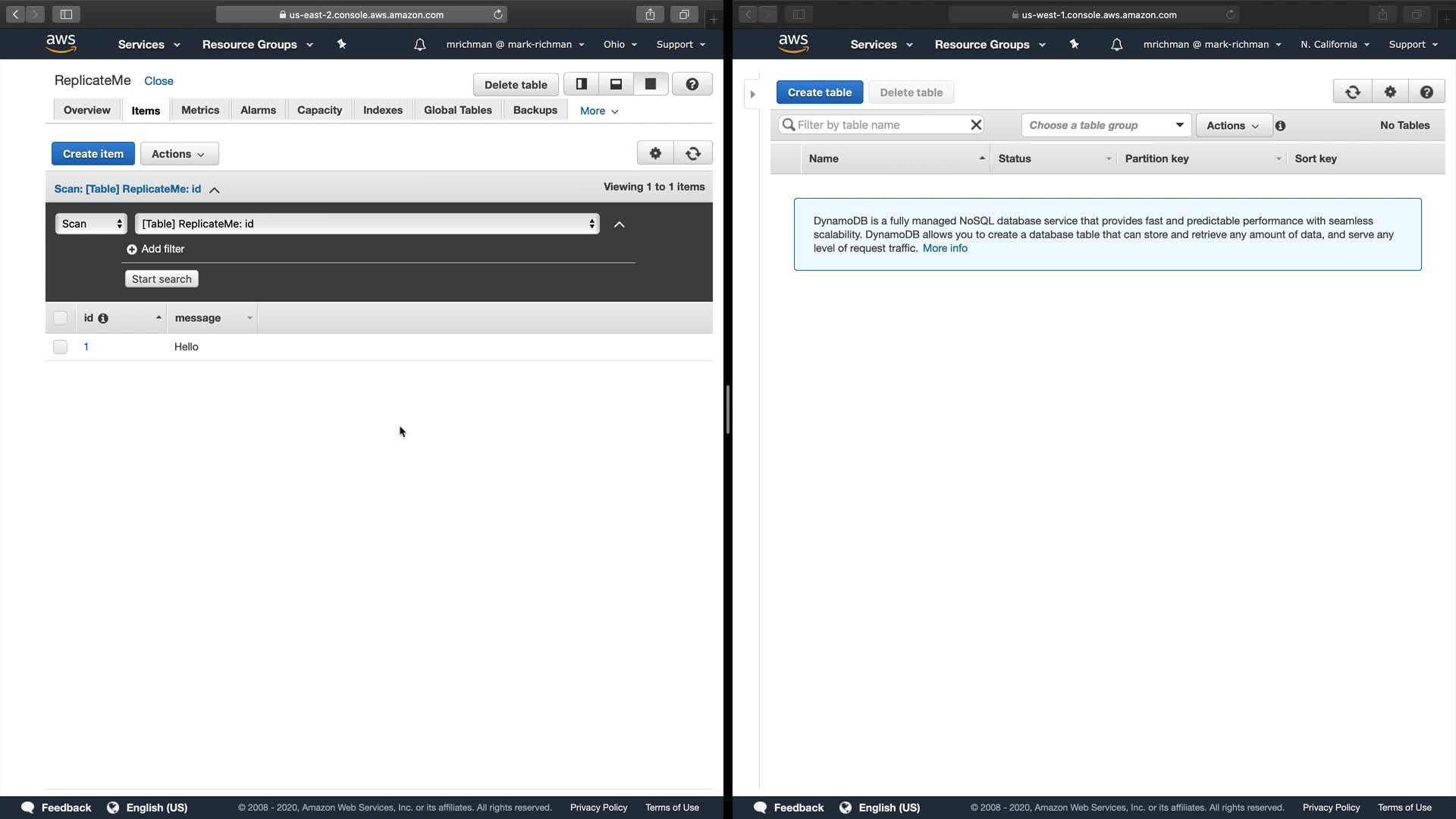The width and height of the screenshot is (1456, 819).
Task: Expand the Ohio region selector
Action: (x=620, y=45)
